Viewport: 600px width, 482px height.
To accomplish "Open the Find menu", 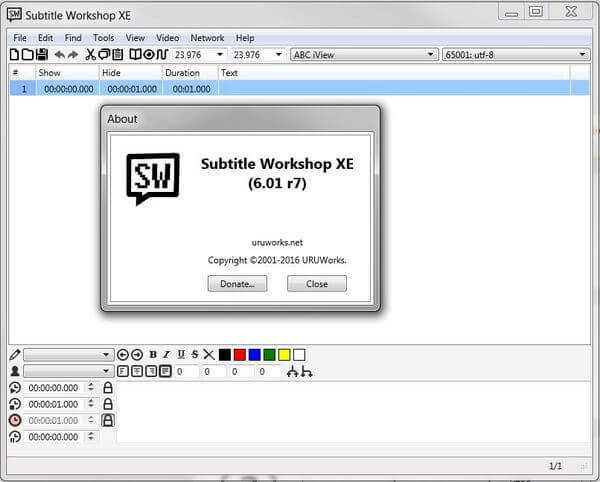I will coord(73,38).
